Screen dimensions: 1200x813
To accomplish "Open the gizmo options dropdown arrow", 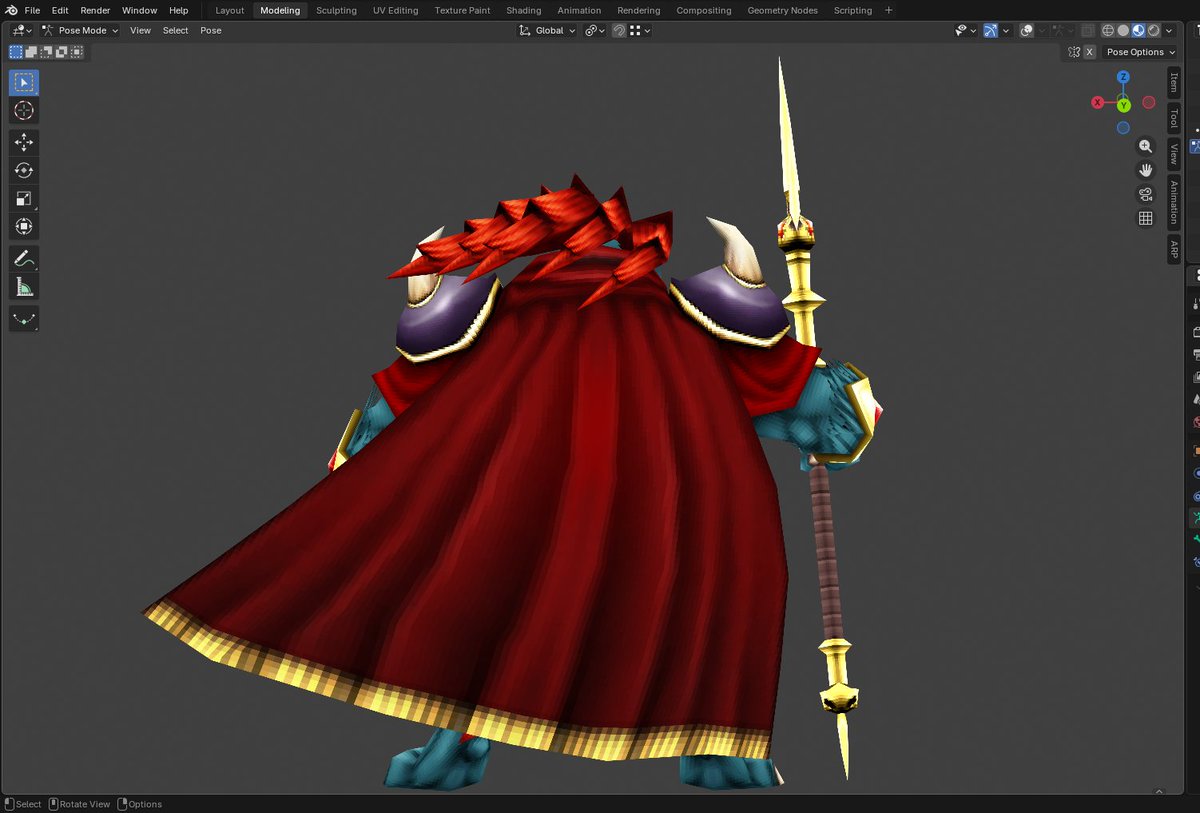I will 1006,31.
